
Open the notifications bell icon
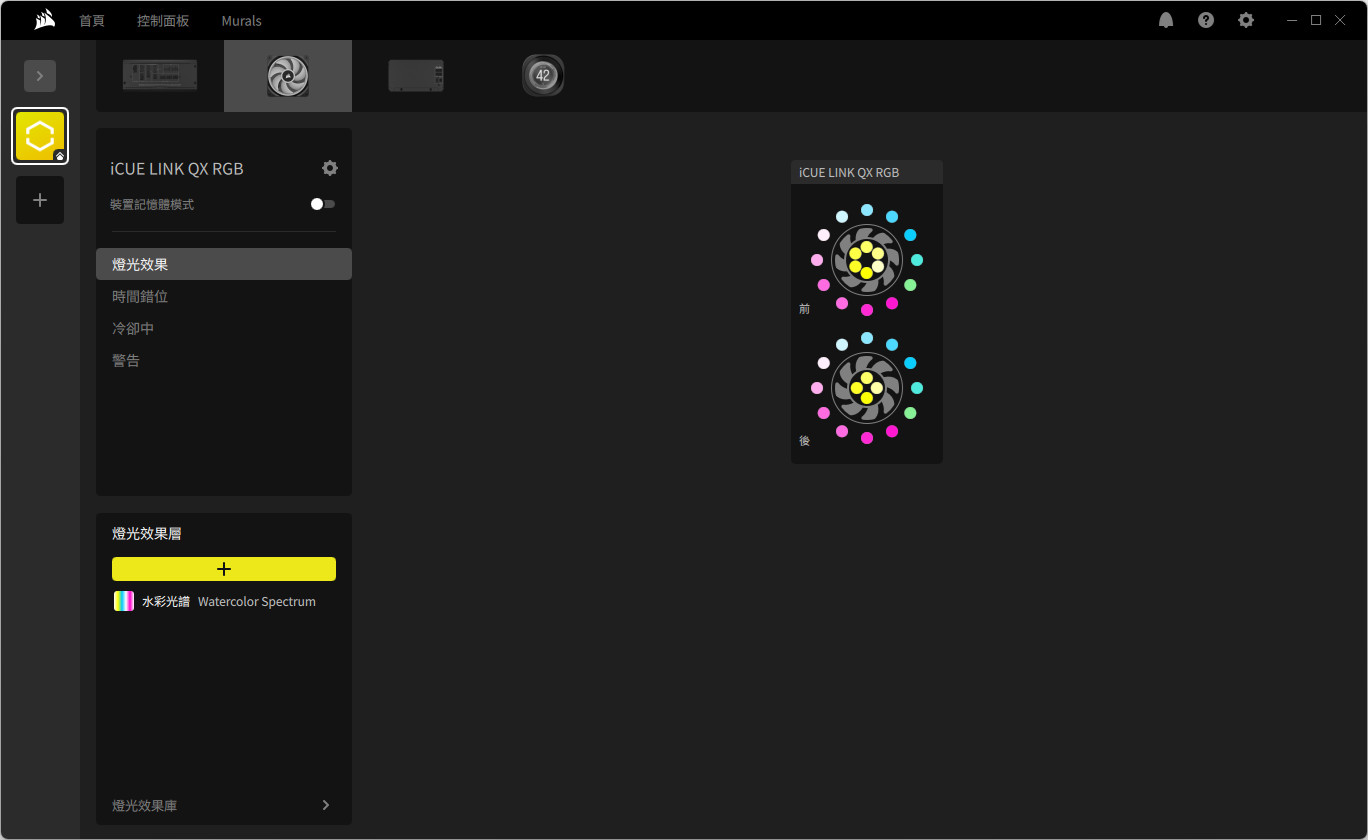pyautogui.click(x=1166, y=20)
